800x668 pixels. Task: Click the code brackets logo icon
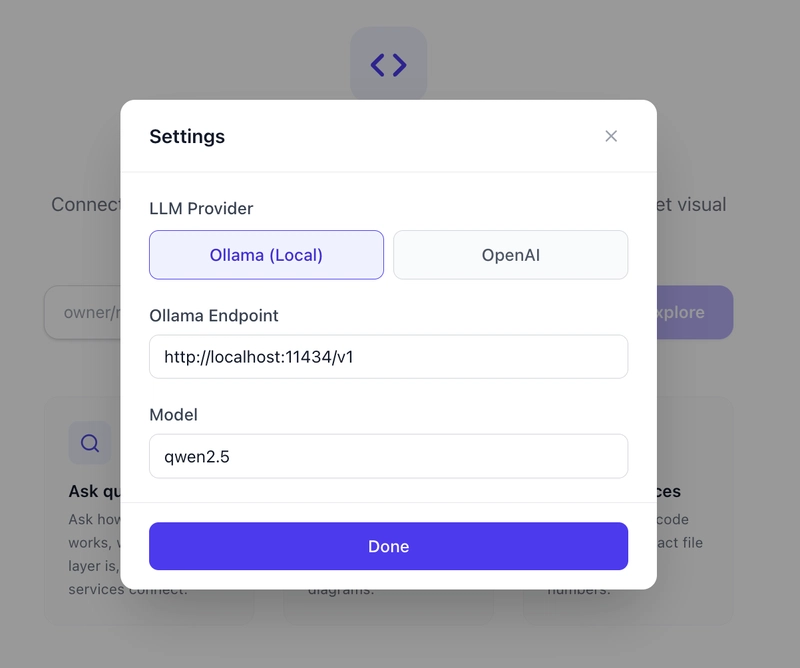[x=389, y=65]
